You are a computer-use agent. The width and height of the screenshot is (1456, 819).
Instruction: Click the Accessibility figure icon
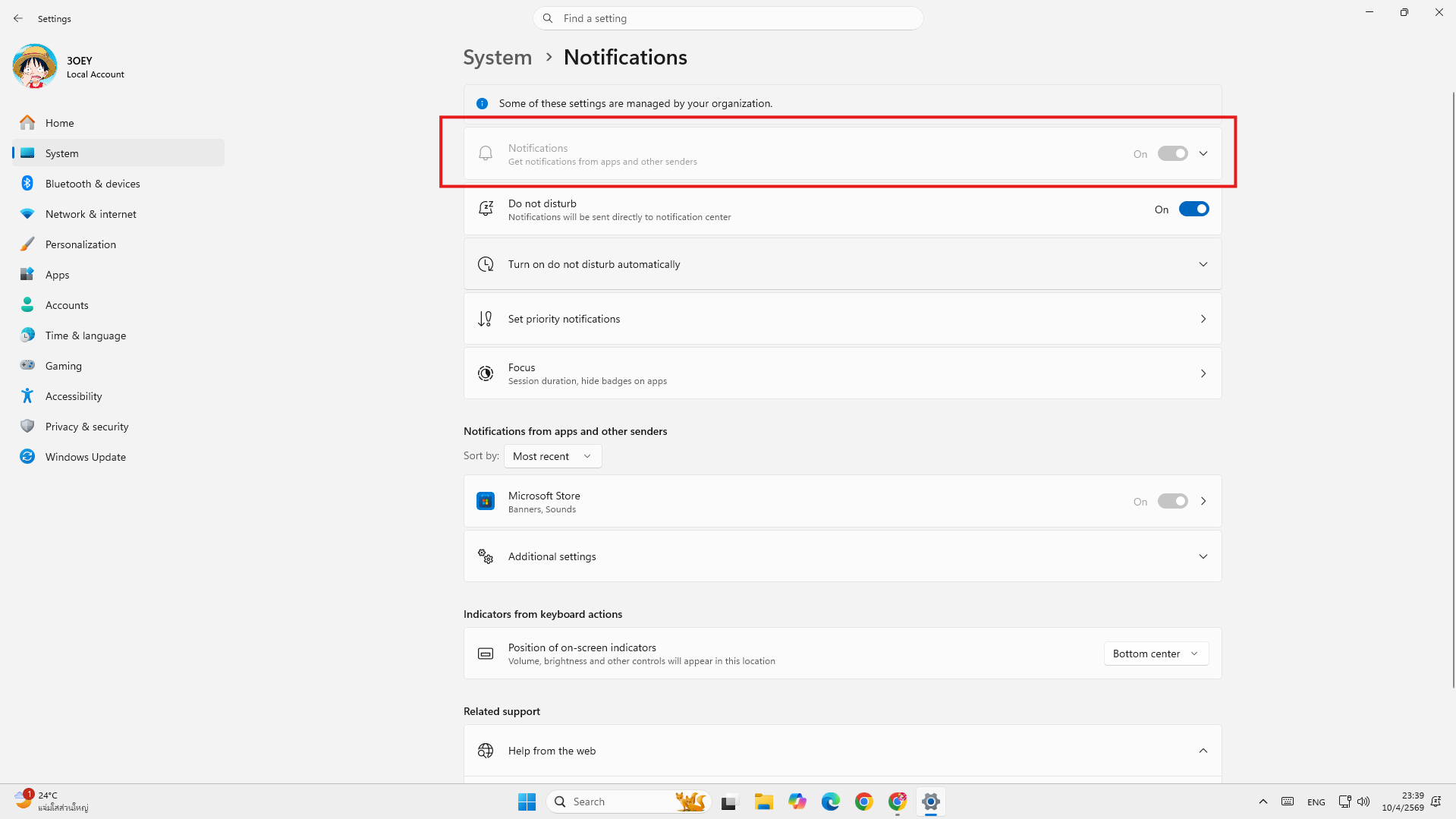[x=27, y=396]
